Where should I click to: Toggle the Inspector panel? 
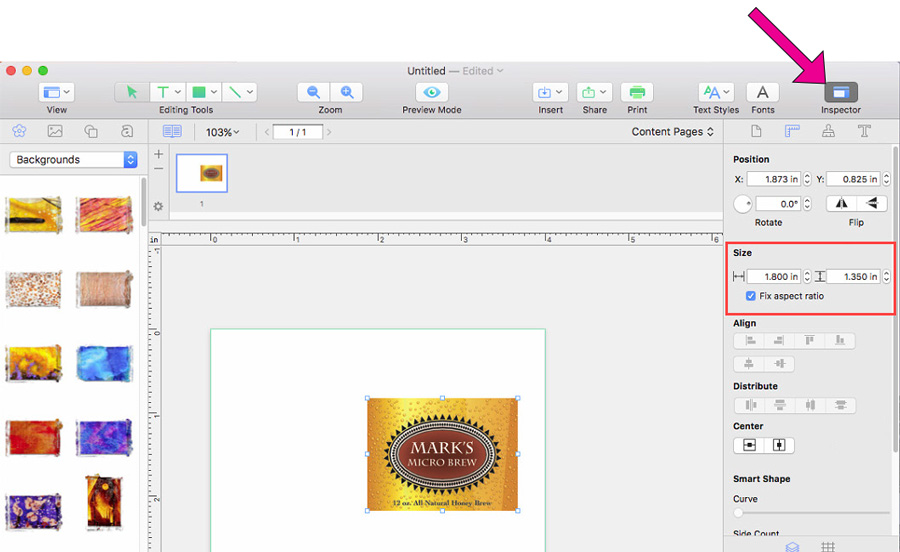[x=841, y=92]
